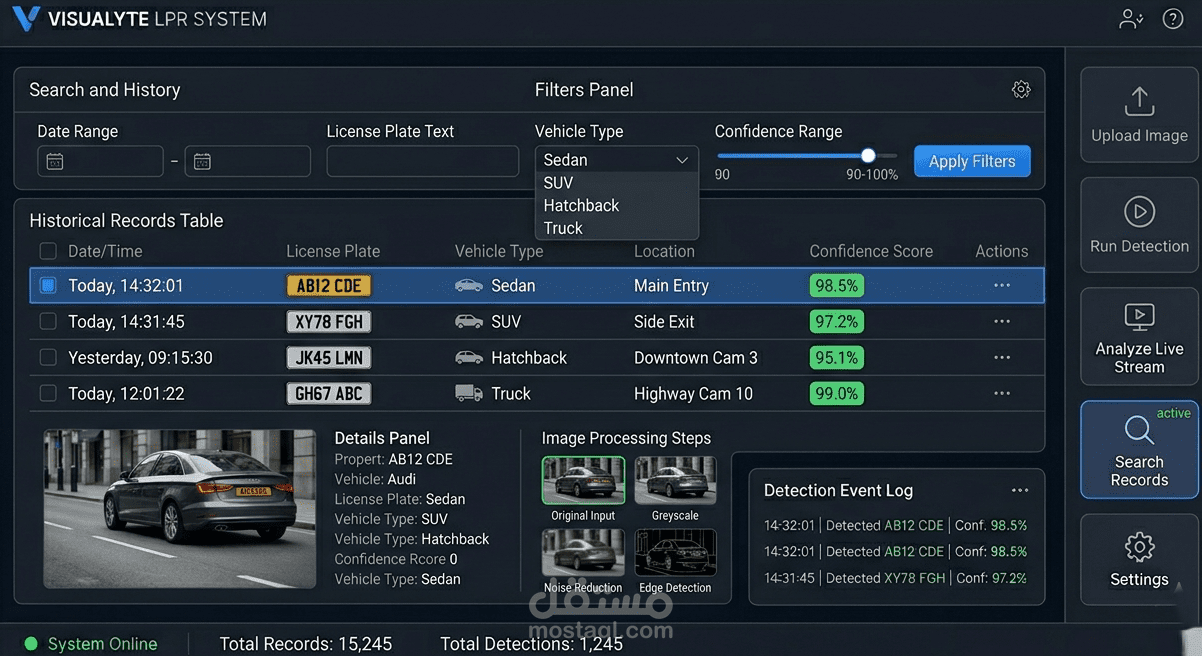Click the Downtown Cam 3 location

[x=696, y=358]
